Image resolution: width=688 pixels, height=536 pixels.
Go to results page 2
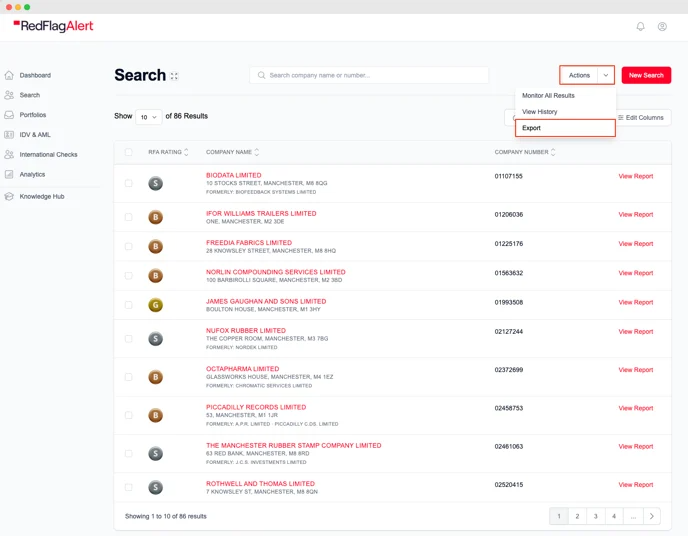point(577,516)
